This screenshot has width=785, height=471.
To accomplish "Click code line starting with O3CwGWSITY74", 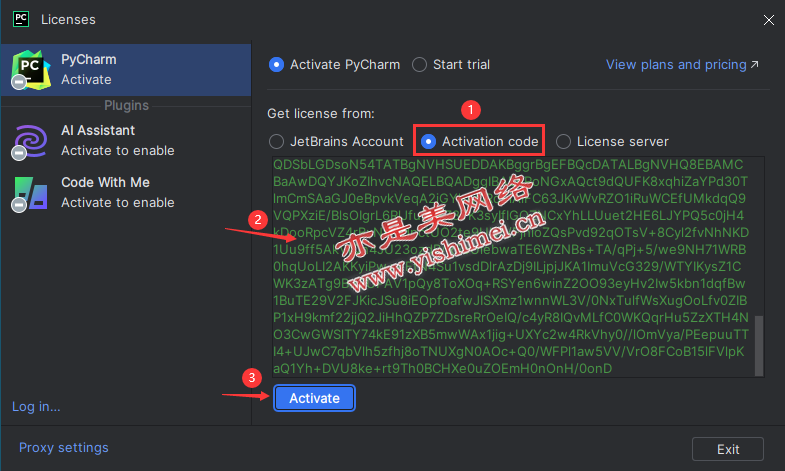I will (x=511, y=335).
